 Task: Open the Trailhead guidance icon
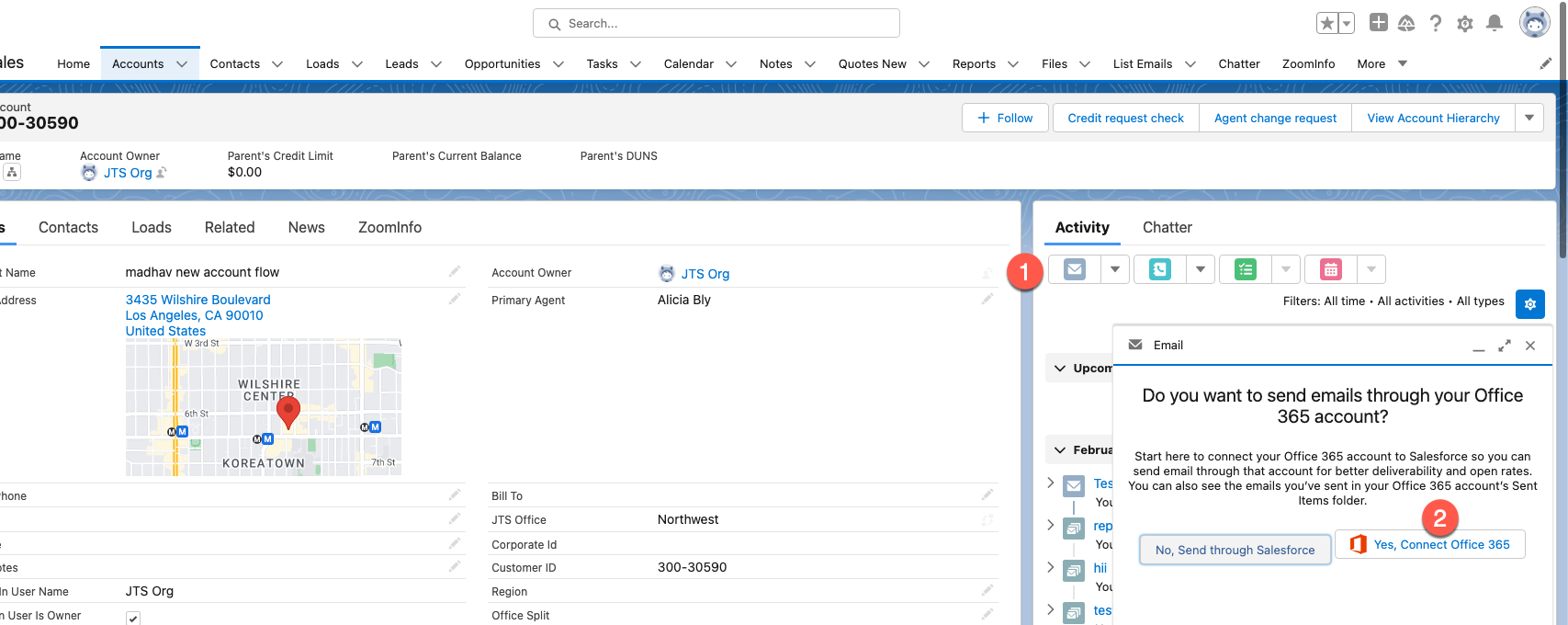[1406, 23]
